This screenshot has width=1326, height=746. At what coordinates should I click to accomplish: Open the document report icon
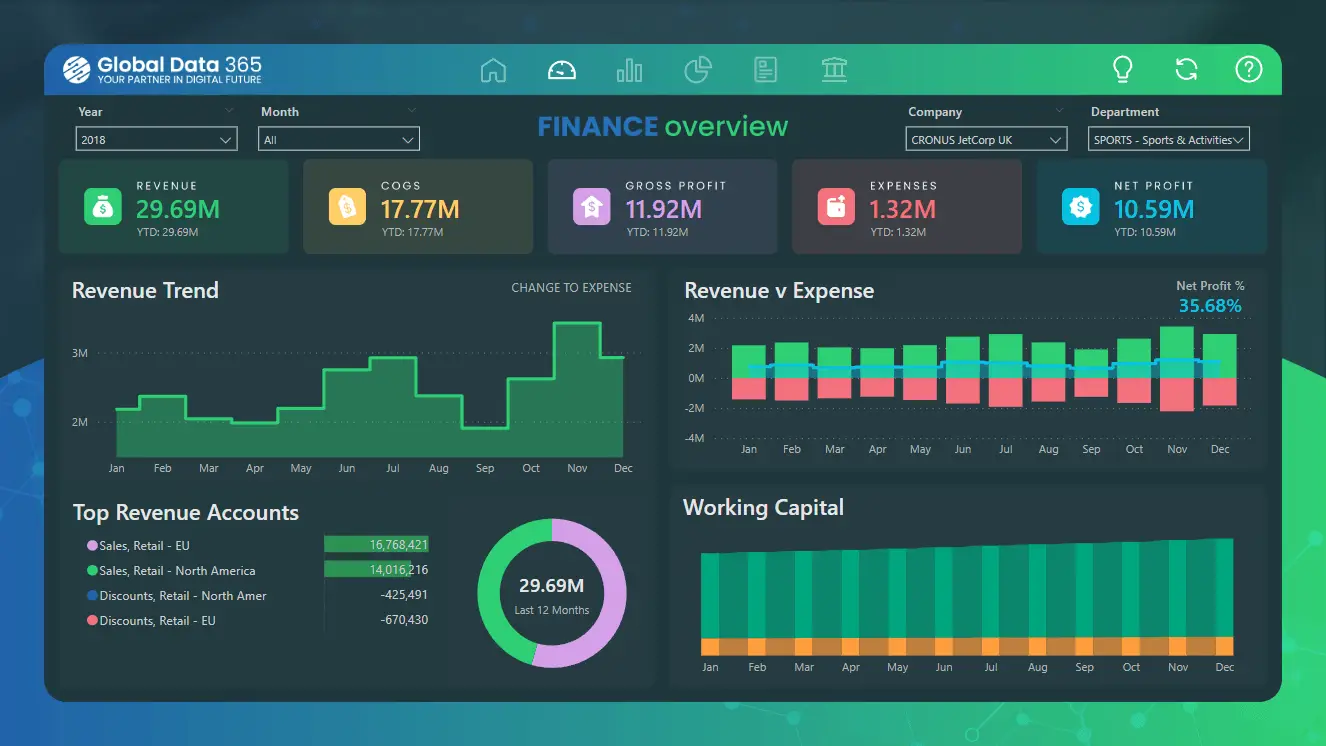click(x=766, y=70)
